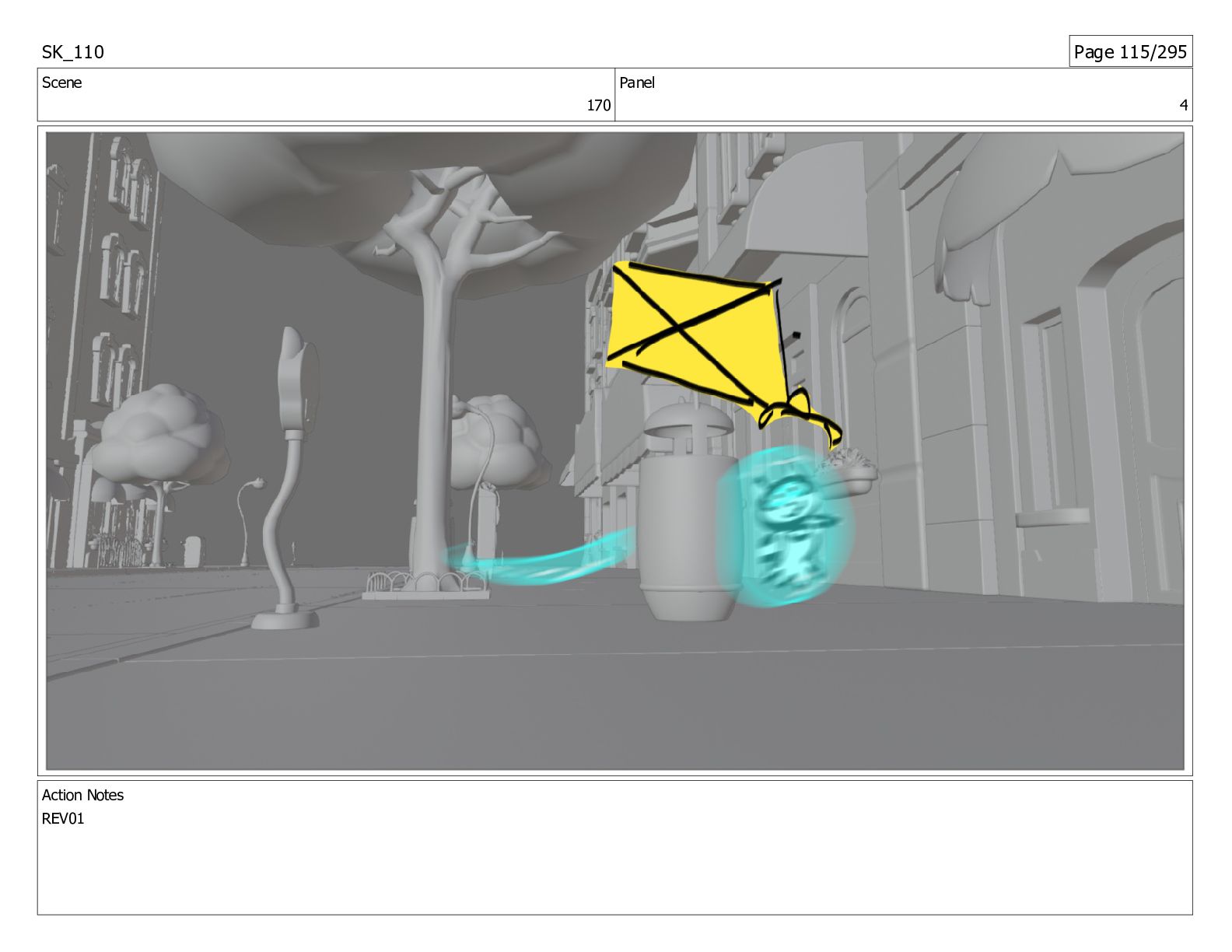Click panel number 4
Image resolution: width=1232 pixels, height=952 pixels.
[x=1183, y=105]
